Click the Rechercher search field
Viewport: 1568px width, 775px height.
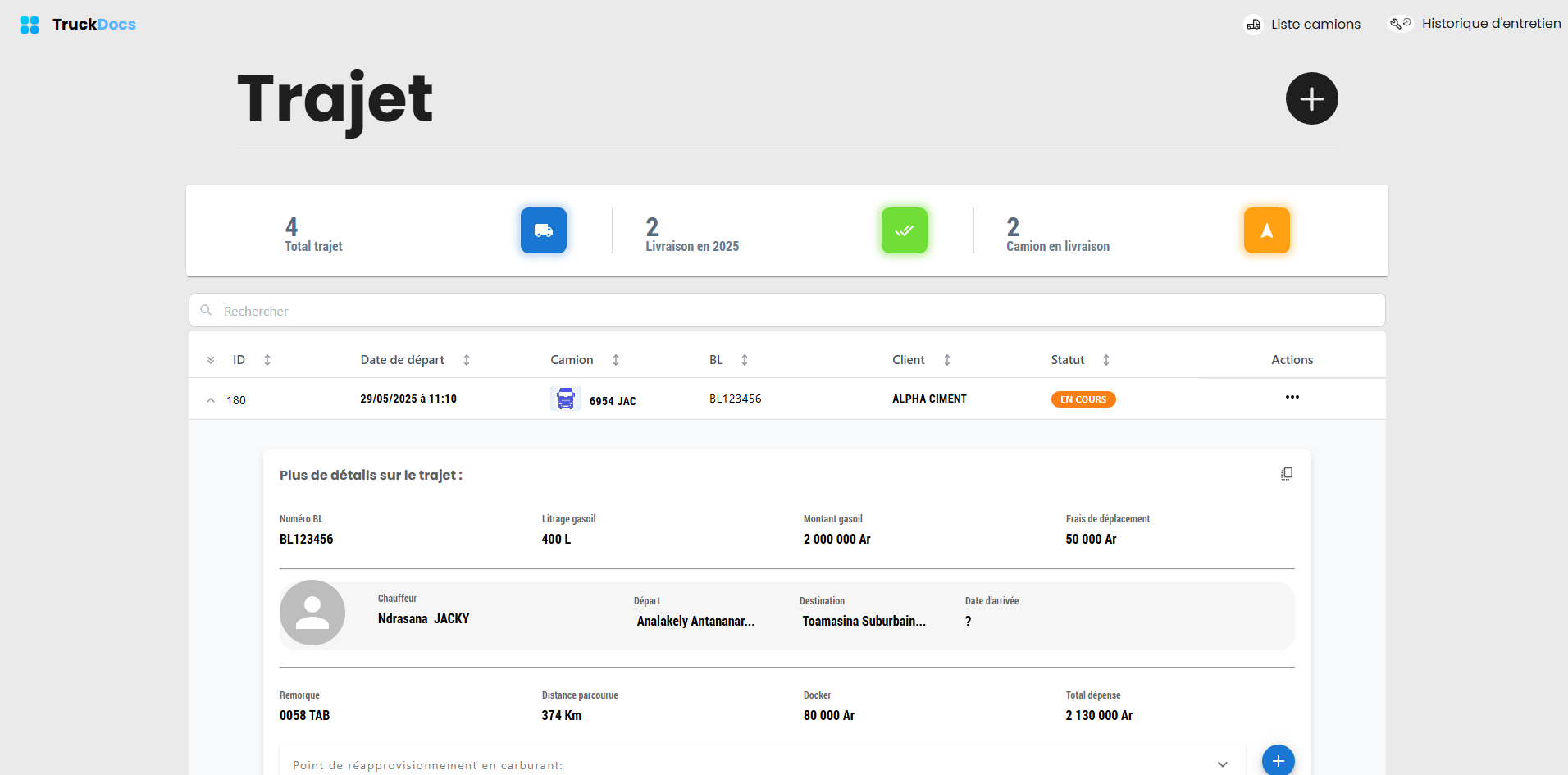tap(787, 311)
